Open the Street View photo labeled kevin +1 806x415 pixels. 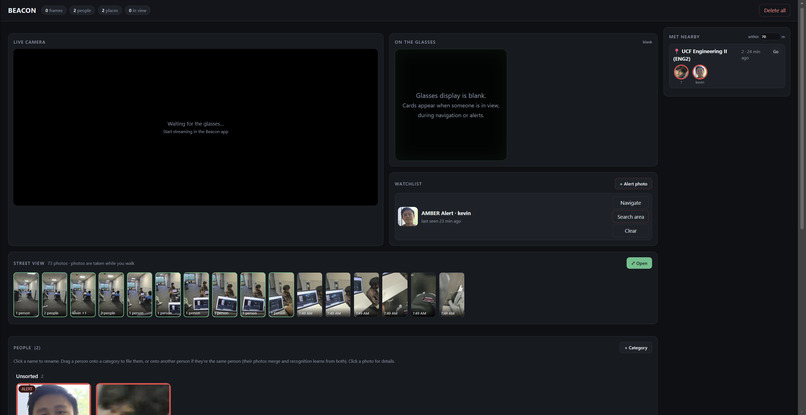click(83, 295)
